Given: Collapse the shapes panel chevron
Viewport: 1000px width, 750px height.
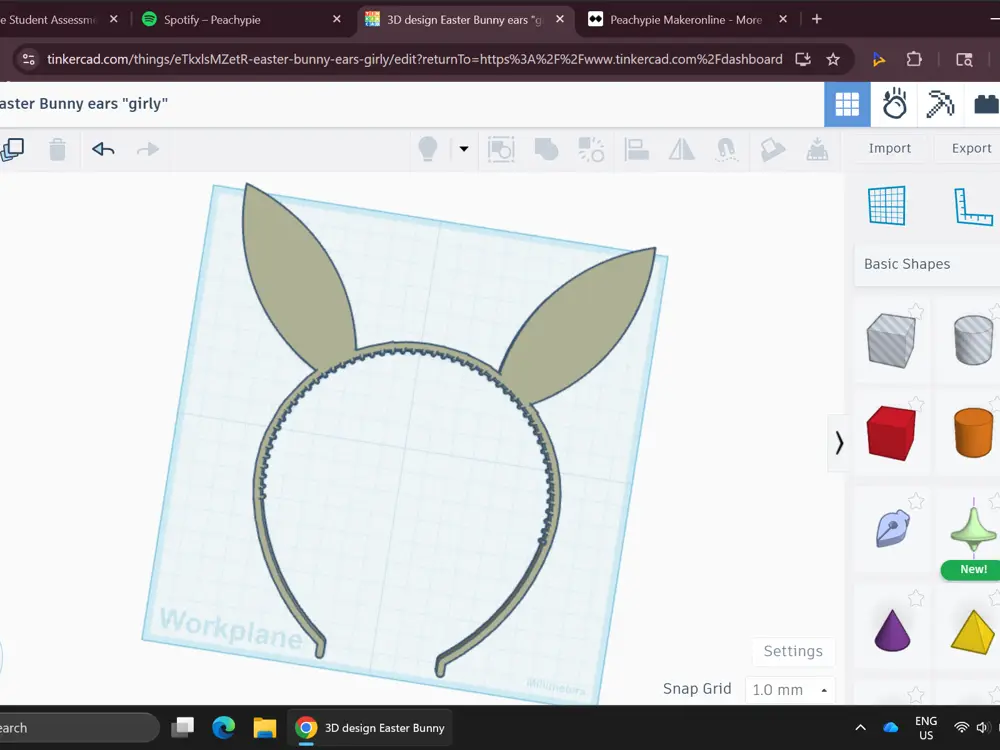Looking at the screenshot, I should pyautogui.click(x=839, y=443).
